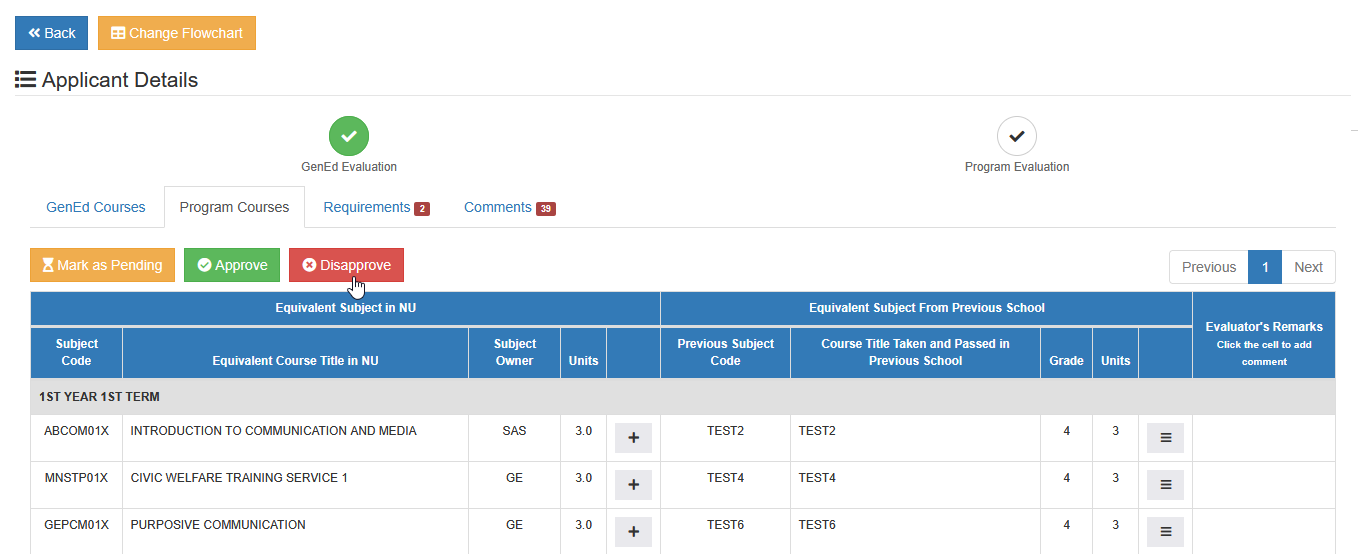The width and height of the screenshot is (1358, 554).
Task: Open the Comments tab
Action: pos(509,207)
